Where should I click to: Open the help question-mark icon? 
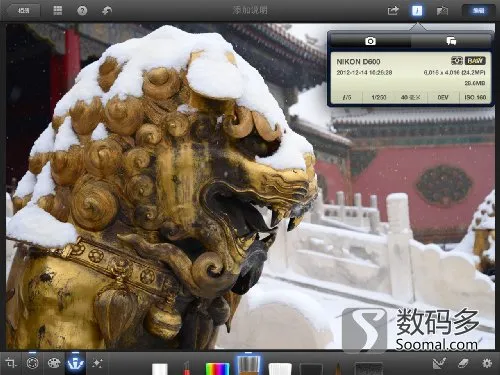(x=82, y=11)
